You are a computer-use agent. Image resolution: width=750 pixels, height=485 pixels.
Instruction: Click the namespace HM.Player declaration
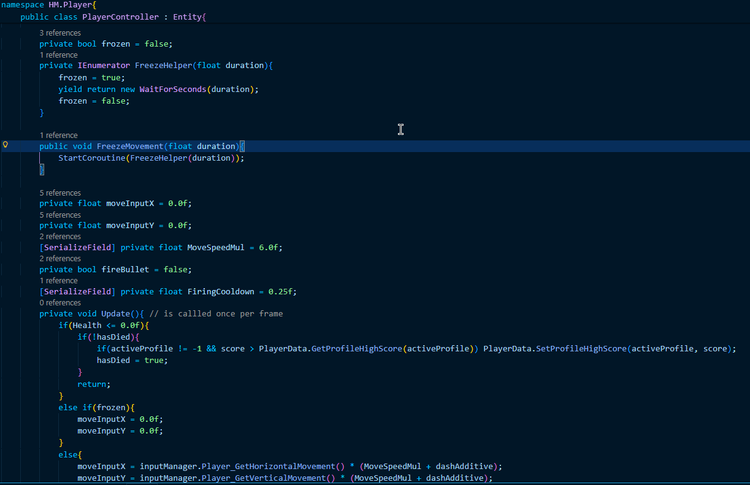48,5
